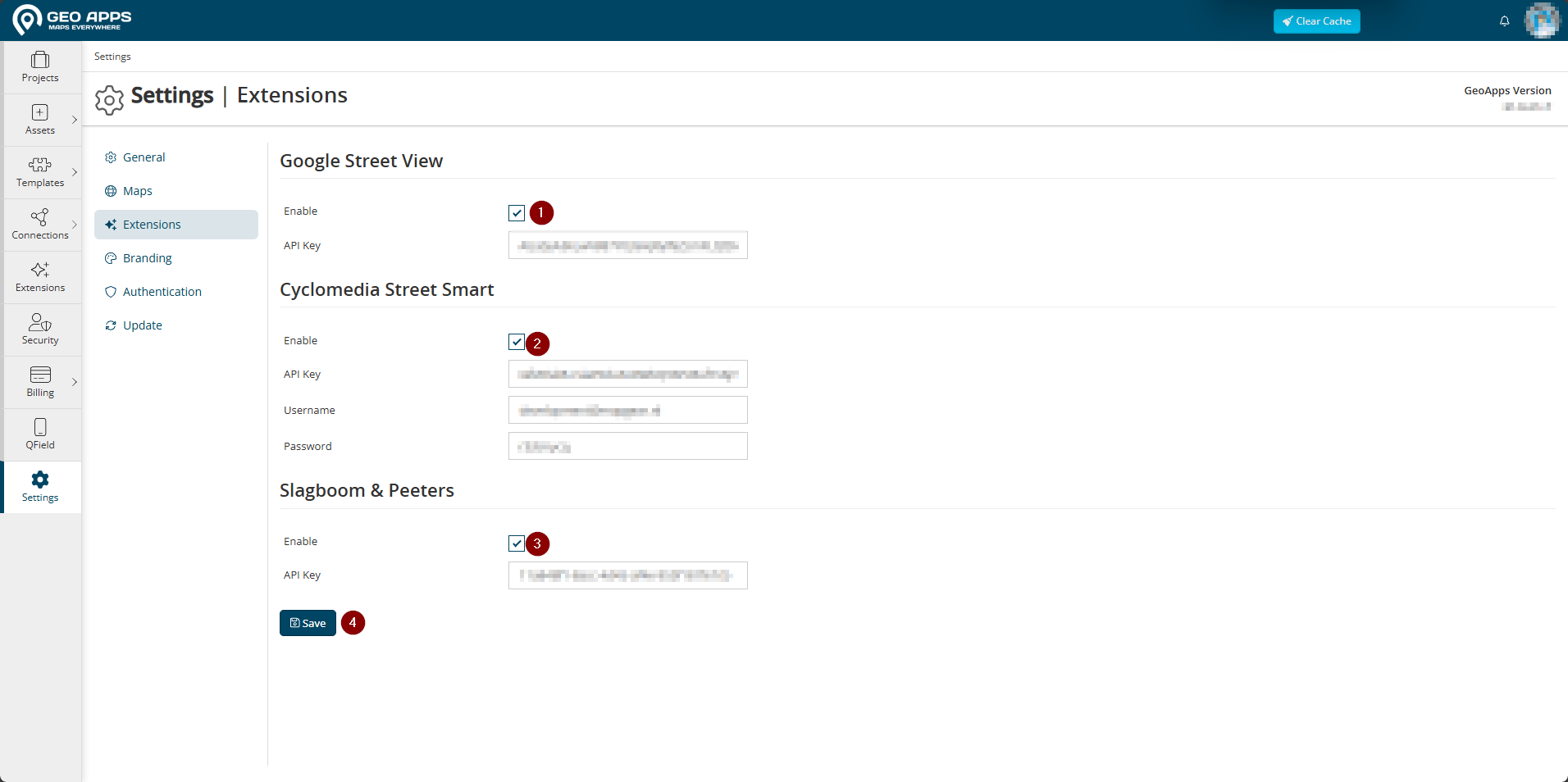Toggle the Slagboom & Peeters Enable checkbox
Viewport: 1568px width, 782px height.
tap(517, 543)
